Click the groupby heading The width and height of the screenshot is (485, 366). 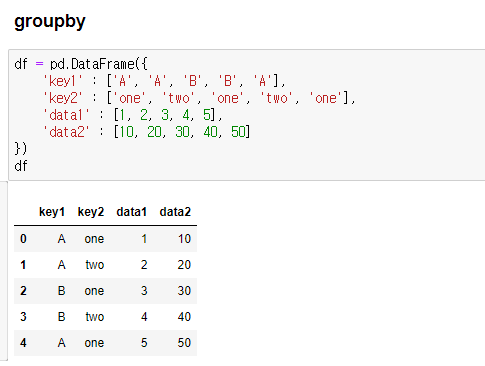[50, 22]
